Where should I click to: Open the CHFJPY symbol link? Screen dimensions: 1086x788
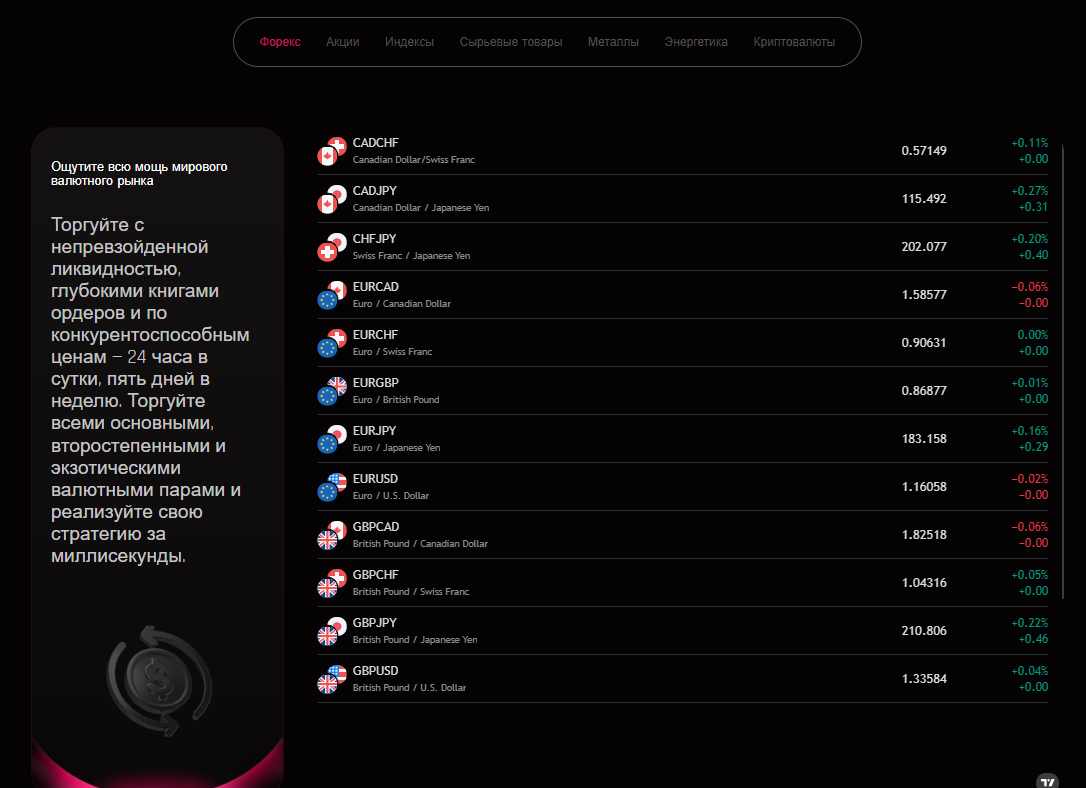click(x=374, y=239)
